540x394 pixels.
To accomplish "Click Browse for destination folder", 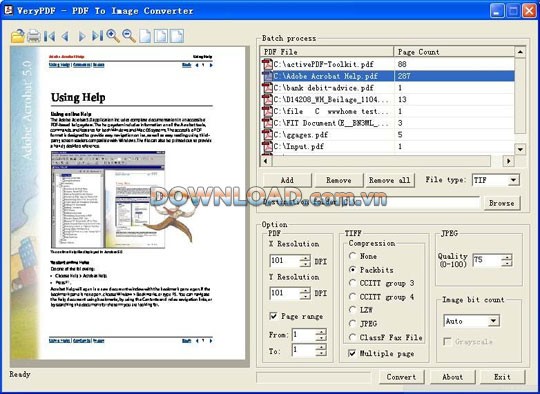I will (501, 203).
